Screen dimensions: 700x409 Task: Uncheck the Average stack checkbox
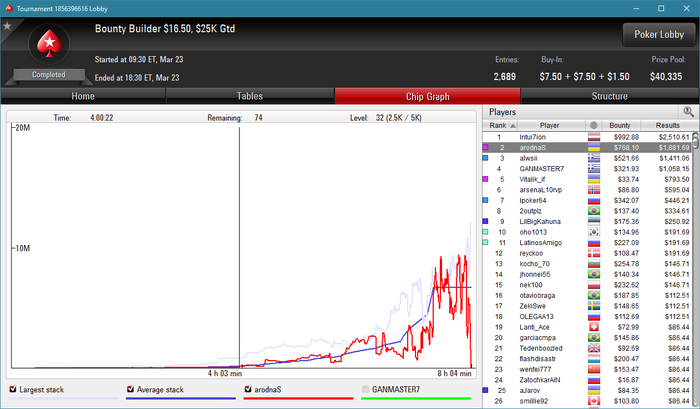pos(130,389)
